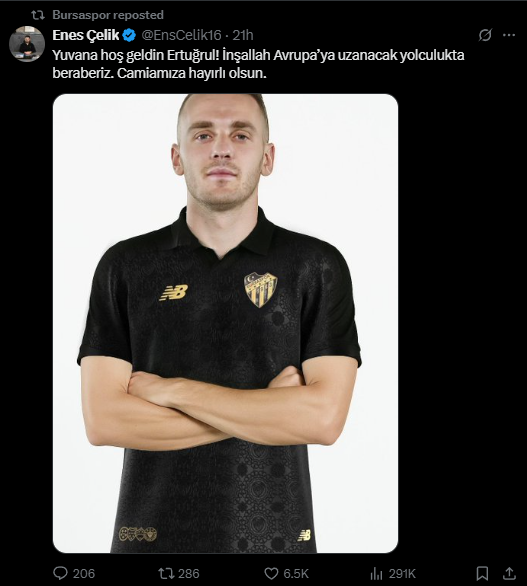Viewport: 527px width, 586px height.
Task: Click the Enes Çelik display name
Action: coord(86,35)
